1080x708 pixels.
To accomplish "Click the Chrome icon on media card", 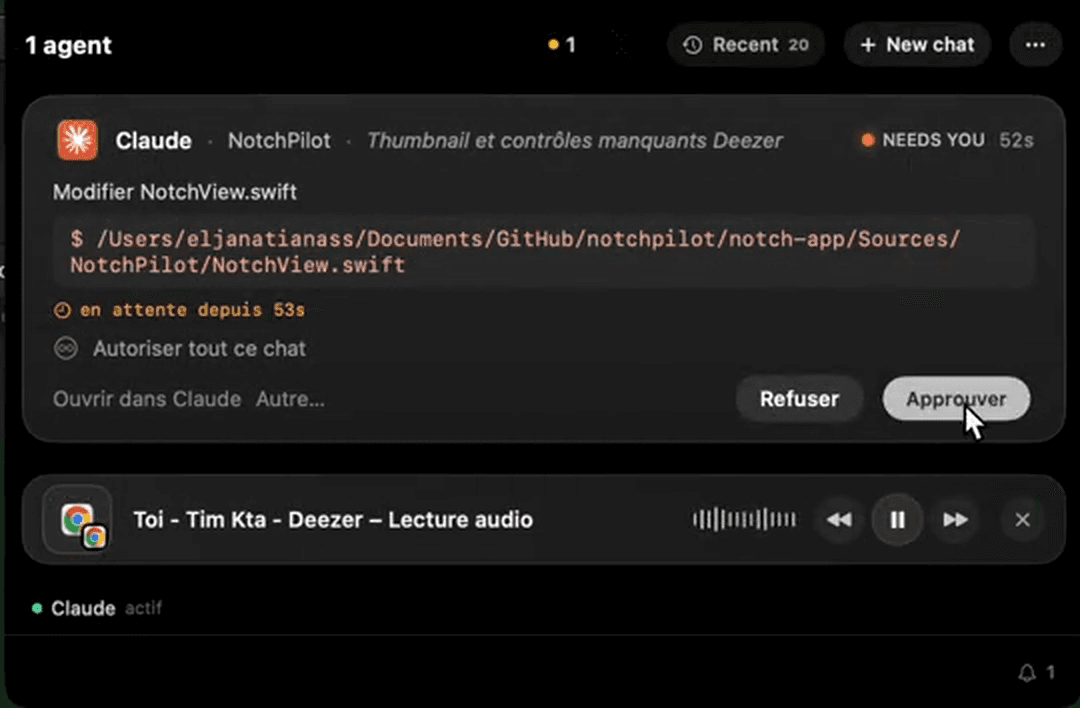I will (x=77, y=520).
